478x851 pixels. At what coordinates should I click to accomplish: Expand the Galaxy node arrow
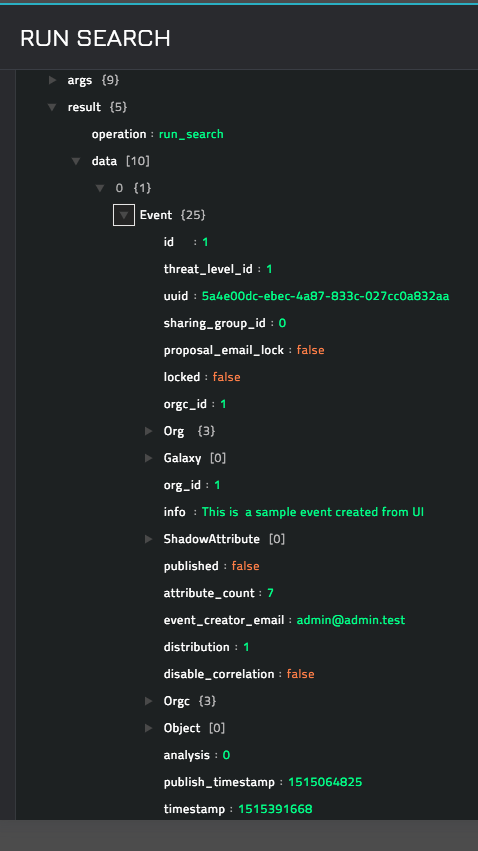[149, 458]
